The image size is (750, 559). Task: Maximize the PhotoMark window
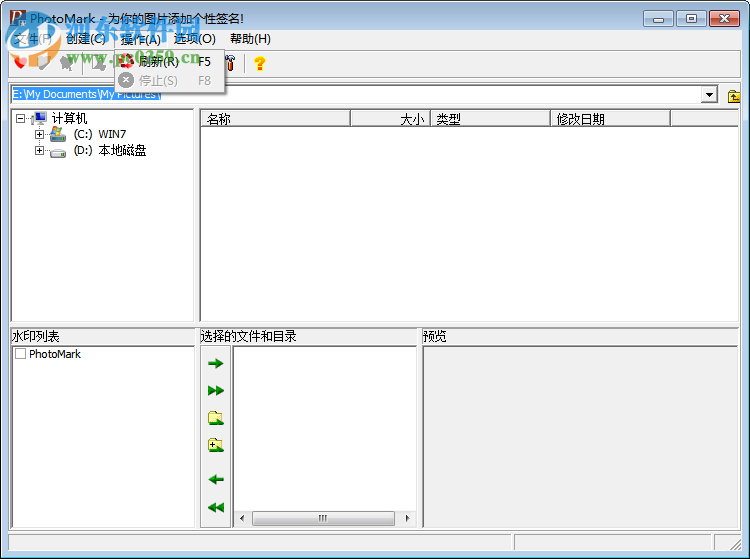(691, 19)
